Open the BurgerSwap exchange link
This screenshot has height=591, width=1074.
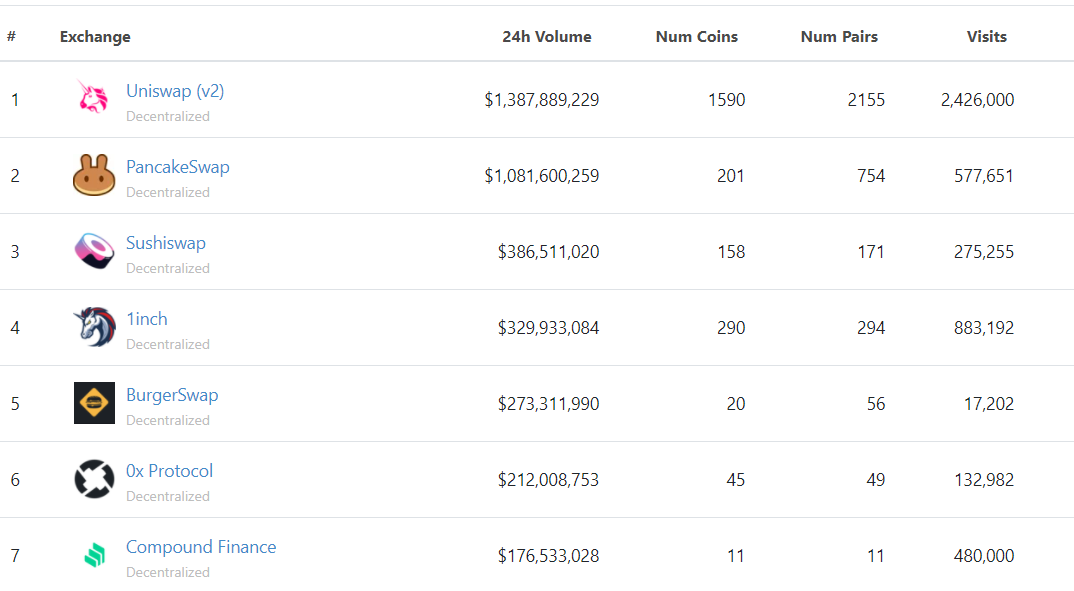172,395
